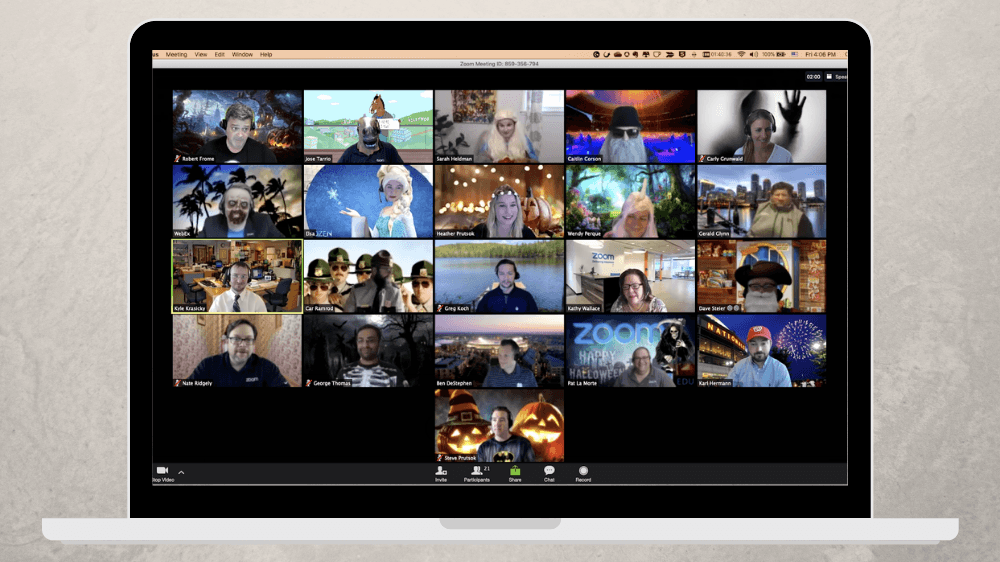Open the Chat panel
Image resolution: width=1000 pixels, height=562 pixels.
pyautogui.click(x=549, y=471)
